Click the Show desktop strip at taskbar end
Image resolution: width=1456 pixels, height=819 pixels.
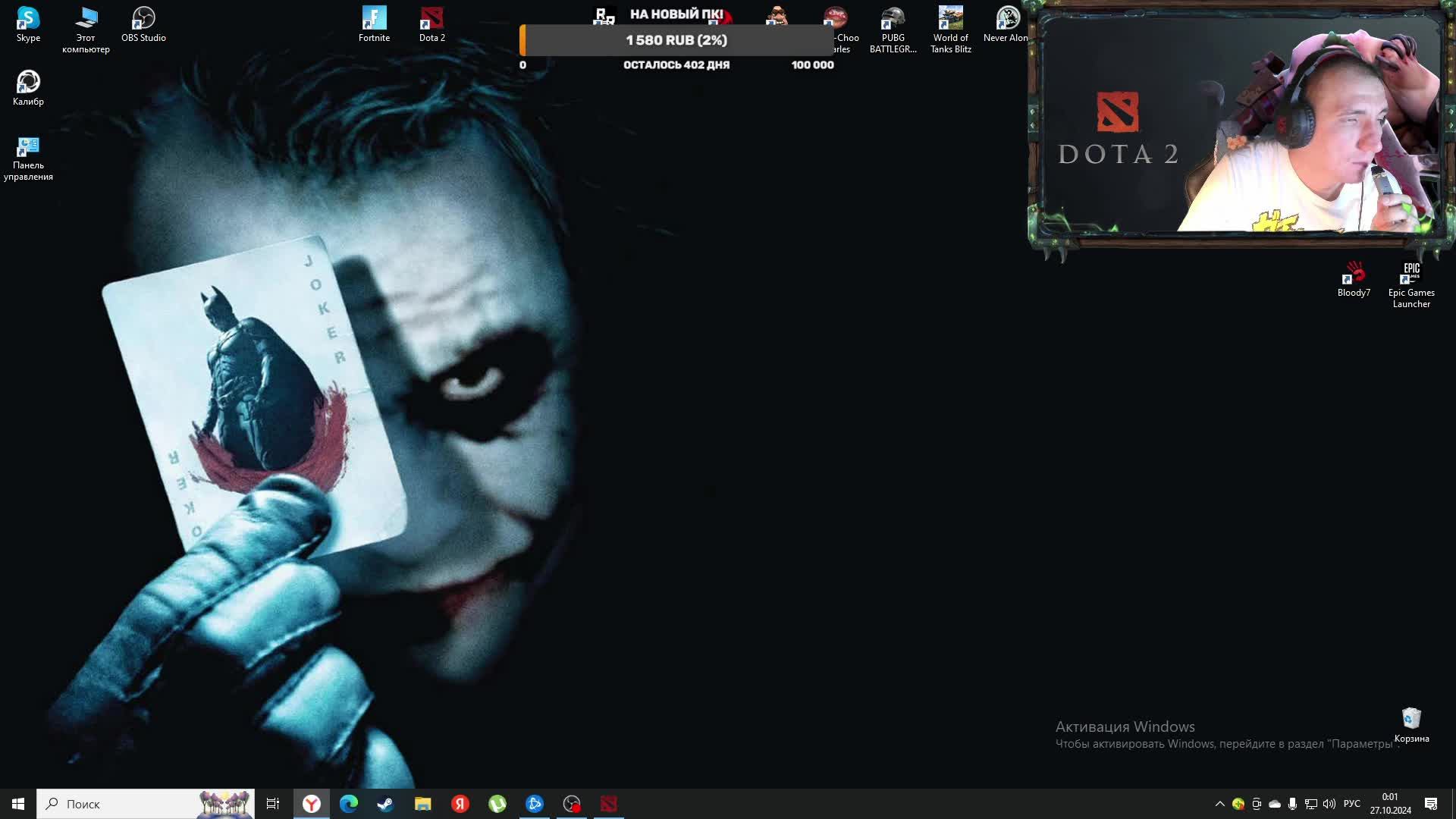(x=1453, y=804)
